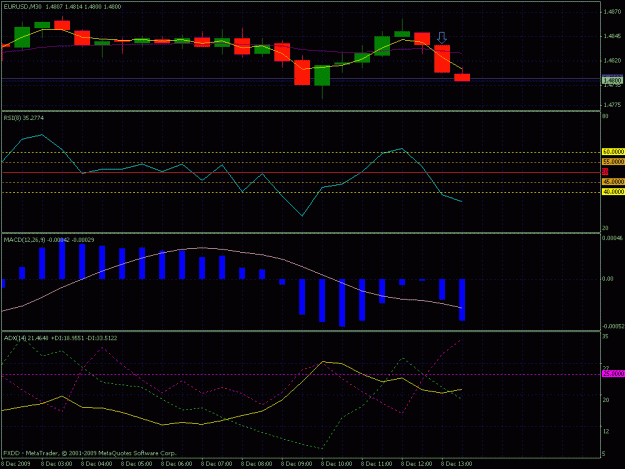625x469 pixels.
Task: Click the 8 Dec 03:00 time label
Action: pyautogui.click(x=56, y=464)
